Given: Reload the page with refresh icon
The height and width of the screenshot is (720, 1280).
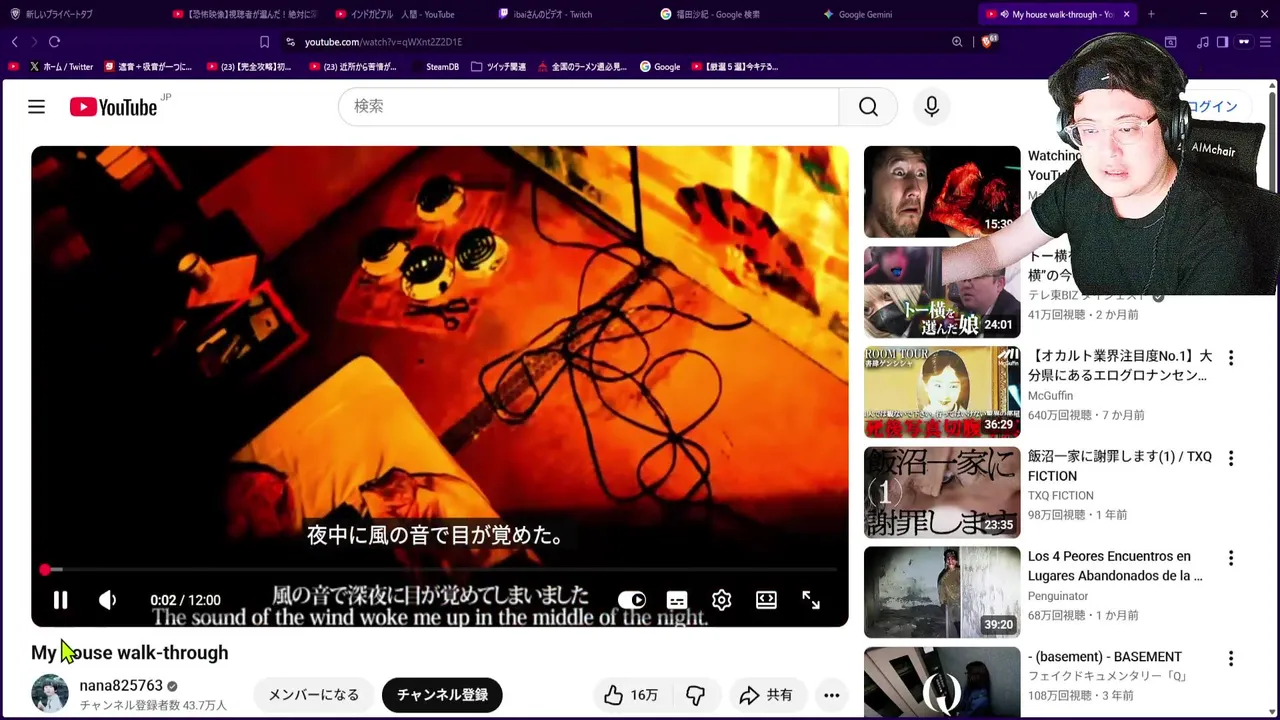Looking at the screenshot, I should pos(54,42).
